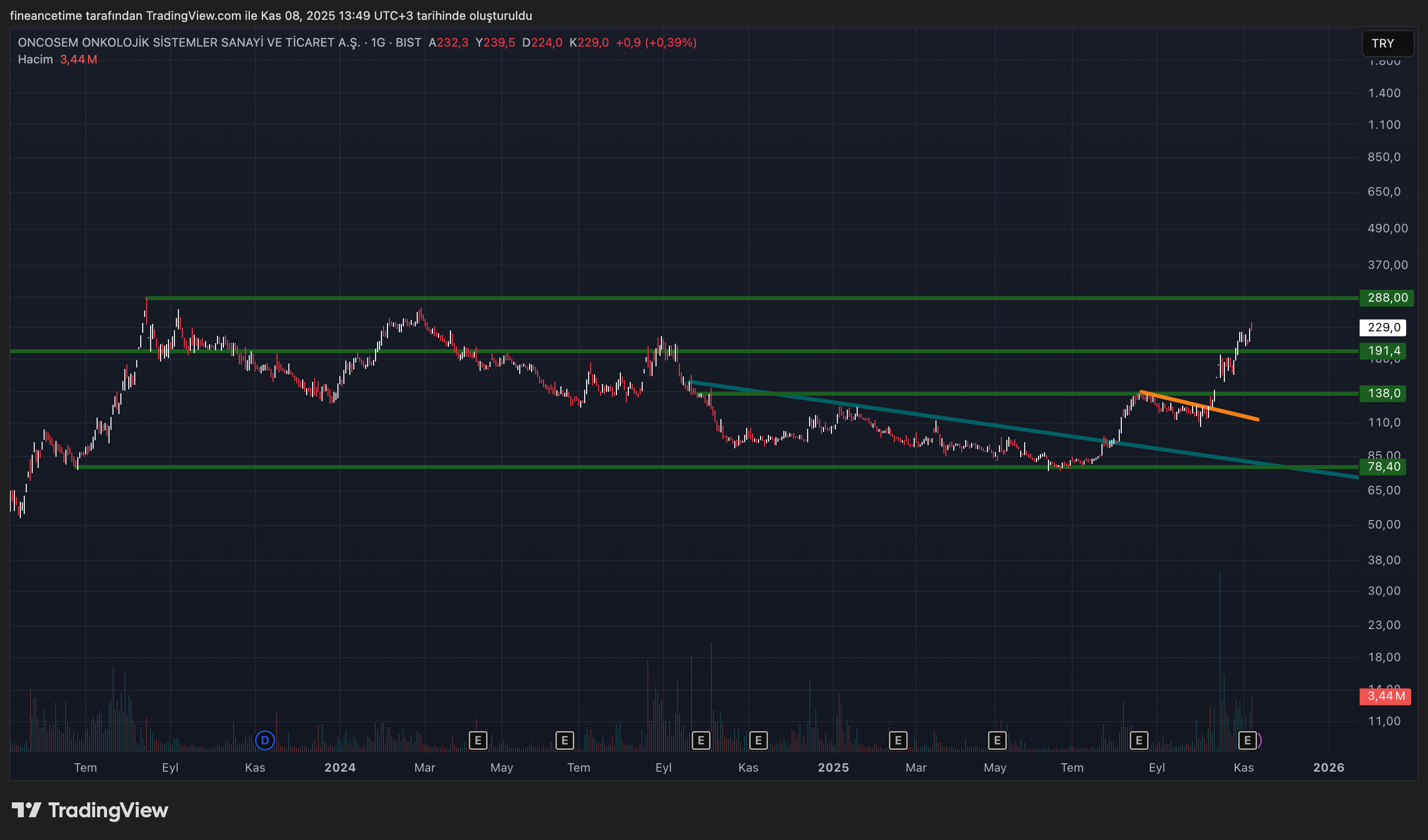Click the 2024 label on time axis

coord(339,768)
